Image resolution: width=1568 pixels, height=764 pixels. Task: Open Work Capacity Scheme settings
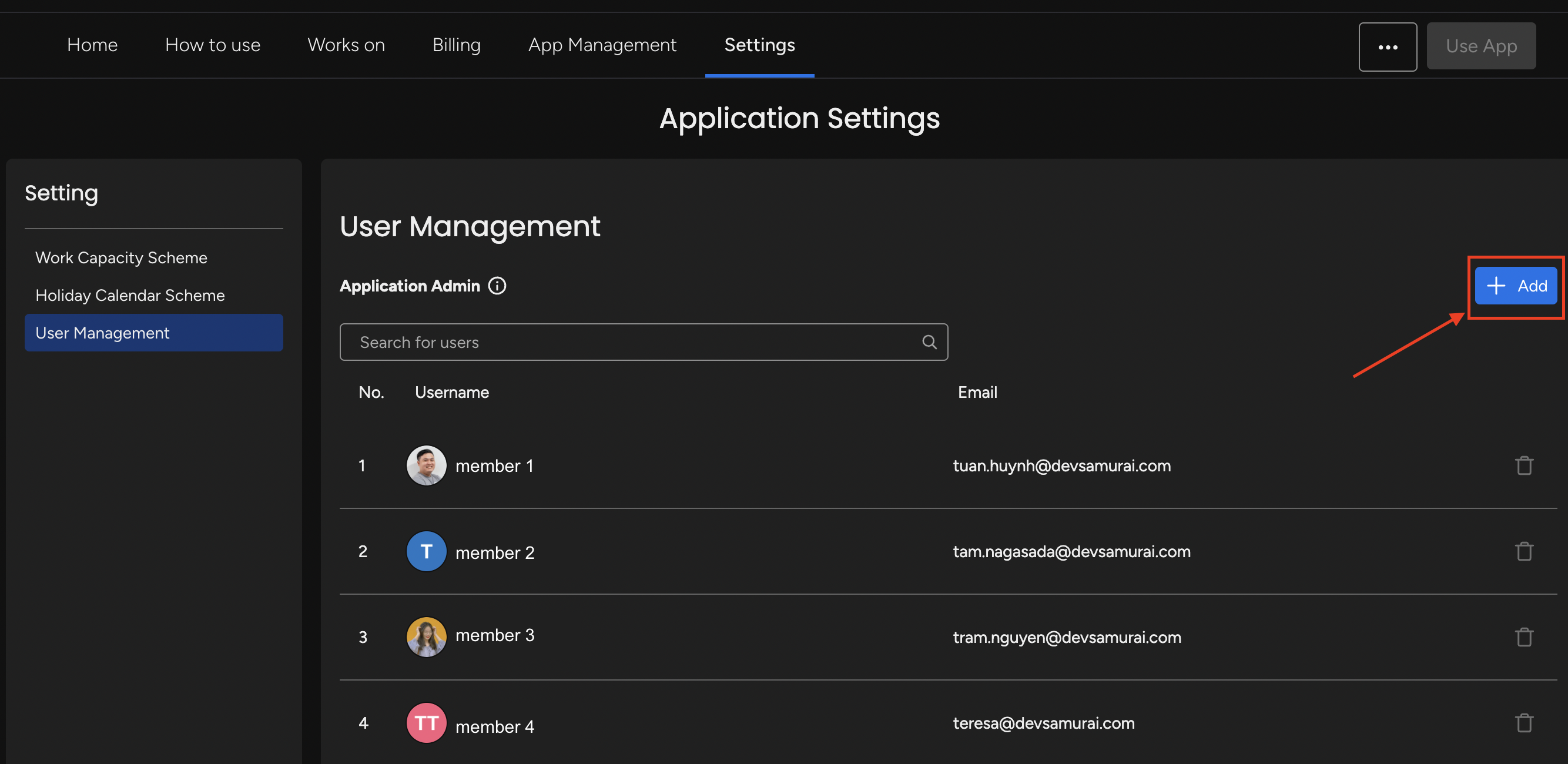click(x=121, y=257)
